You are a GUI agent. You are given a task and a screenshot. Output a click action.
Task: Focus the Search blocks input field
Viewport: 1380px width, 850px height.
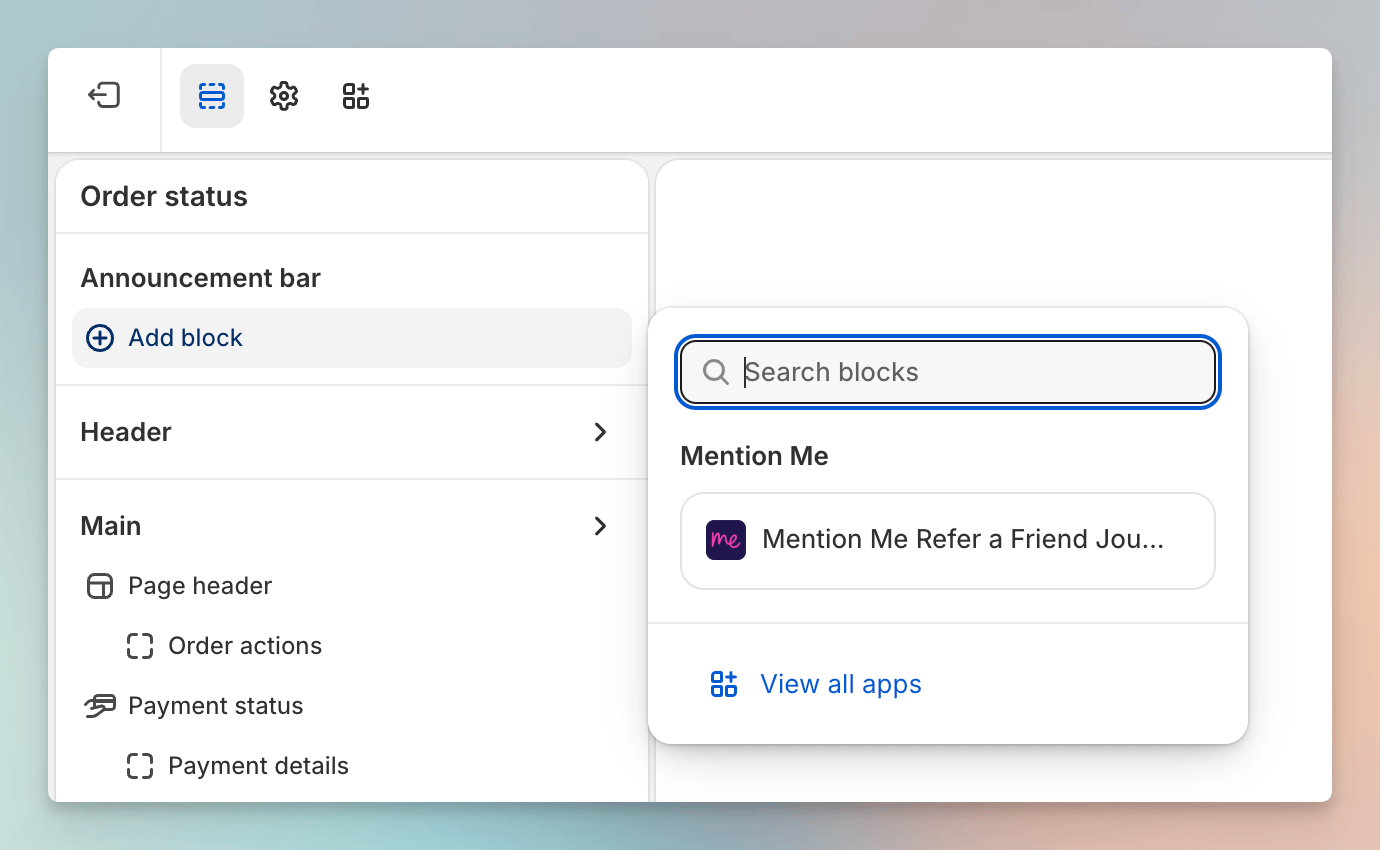[x=948, y=372]
